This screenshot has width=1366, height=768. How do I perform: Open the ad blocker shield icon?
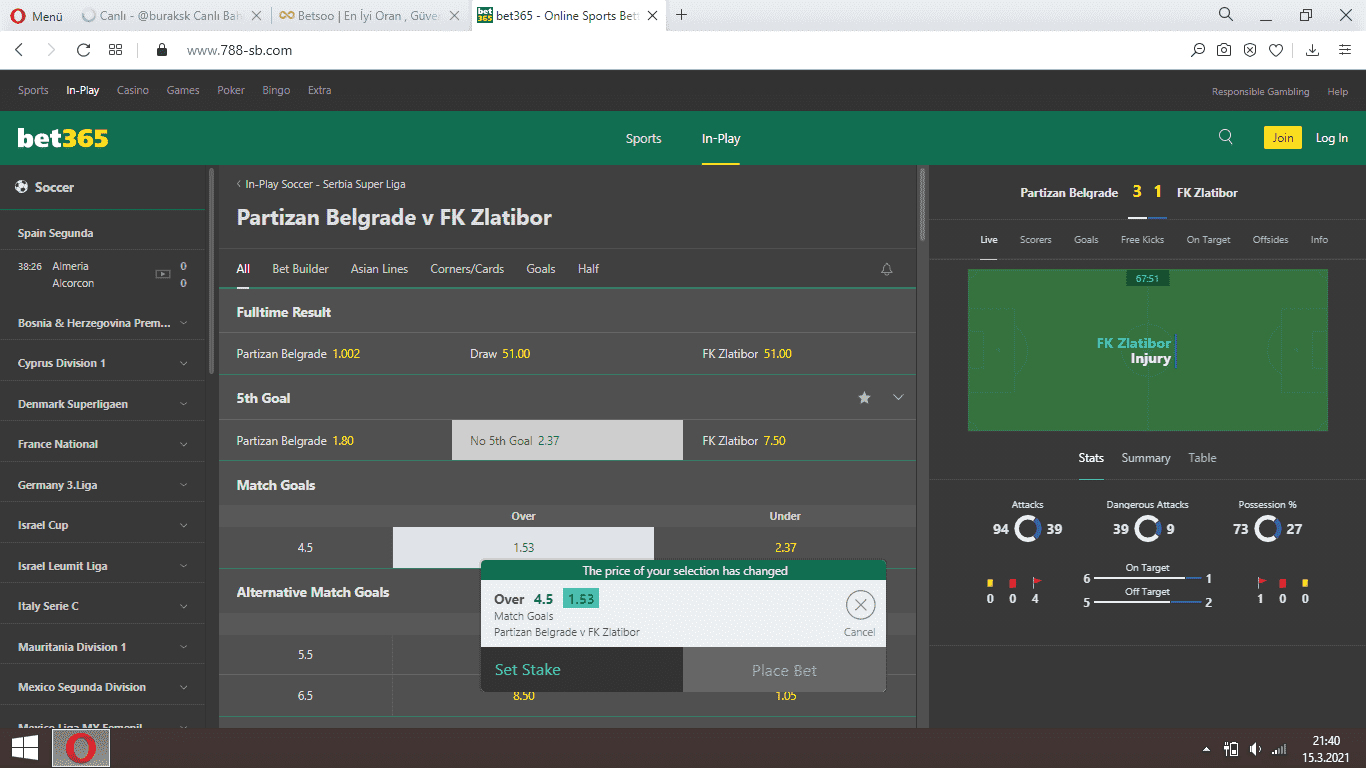(x=1250, y=50)
